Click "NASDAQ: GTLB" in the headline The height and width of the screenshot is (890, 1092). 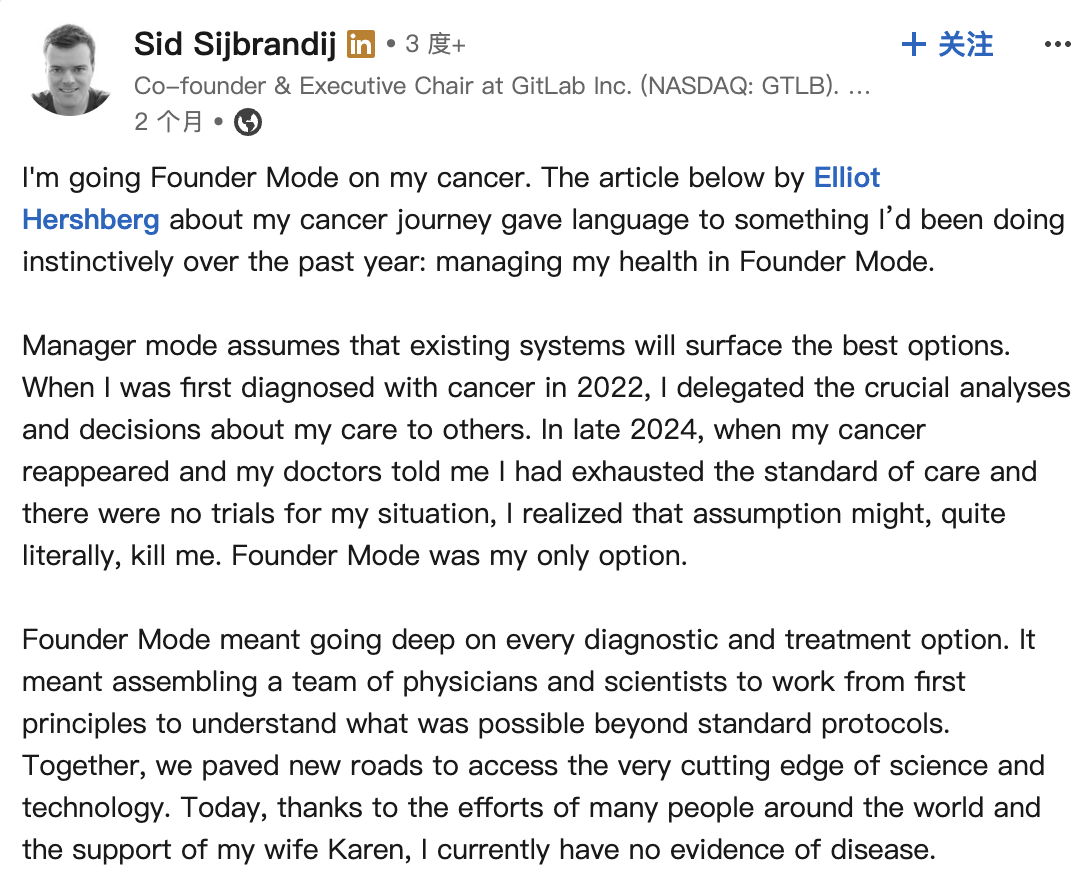(738, 86)
